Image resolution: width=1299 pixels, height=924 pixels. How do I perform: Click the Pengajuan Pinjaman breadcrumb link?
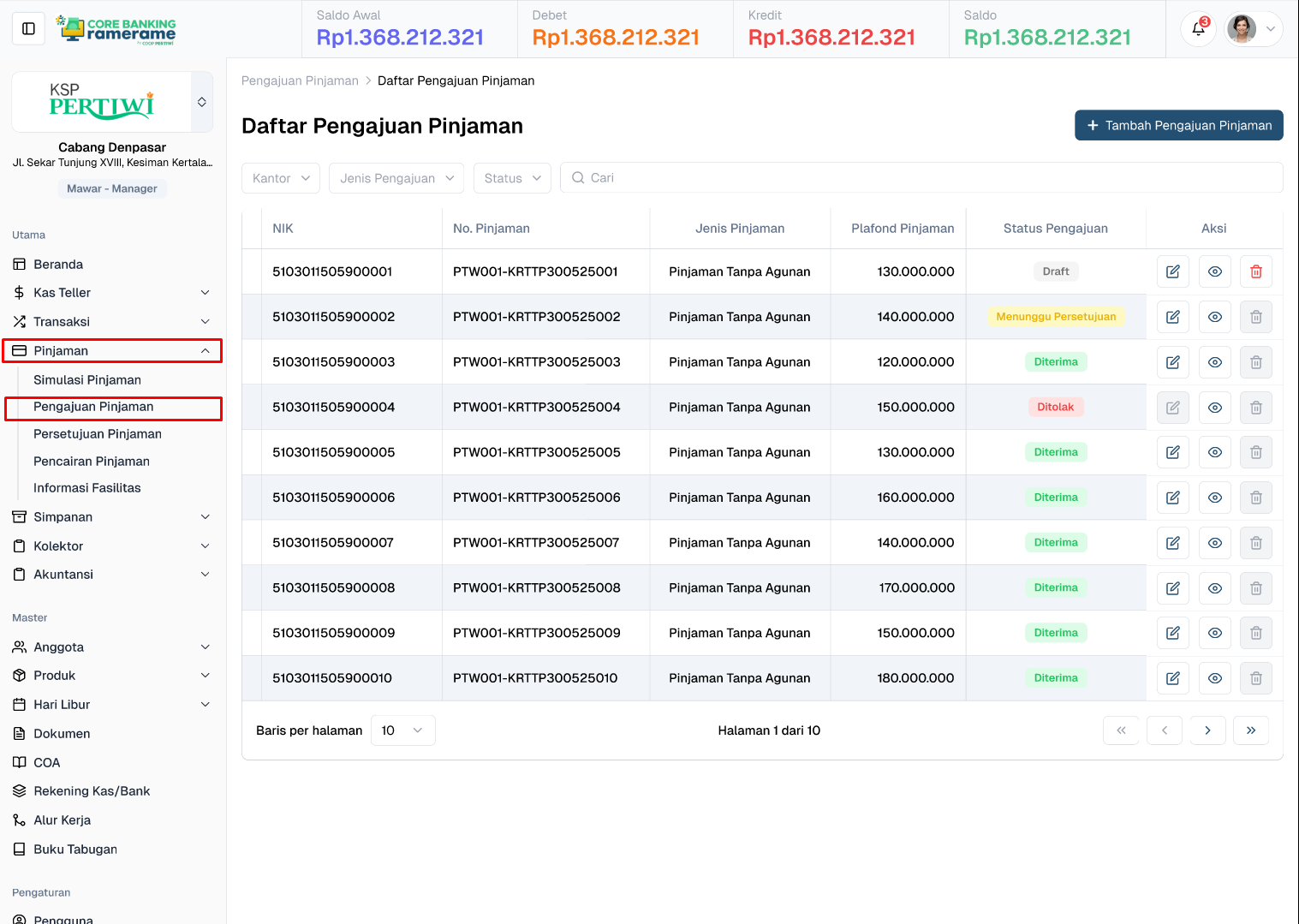tap(300, 80)
